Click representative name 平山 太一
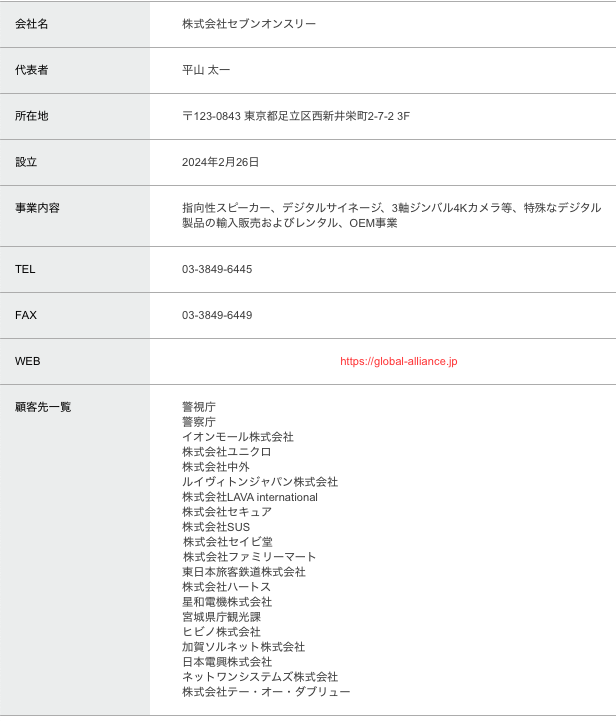 206,70
